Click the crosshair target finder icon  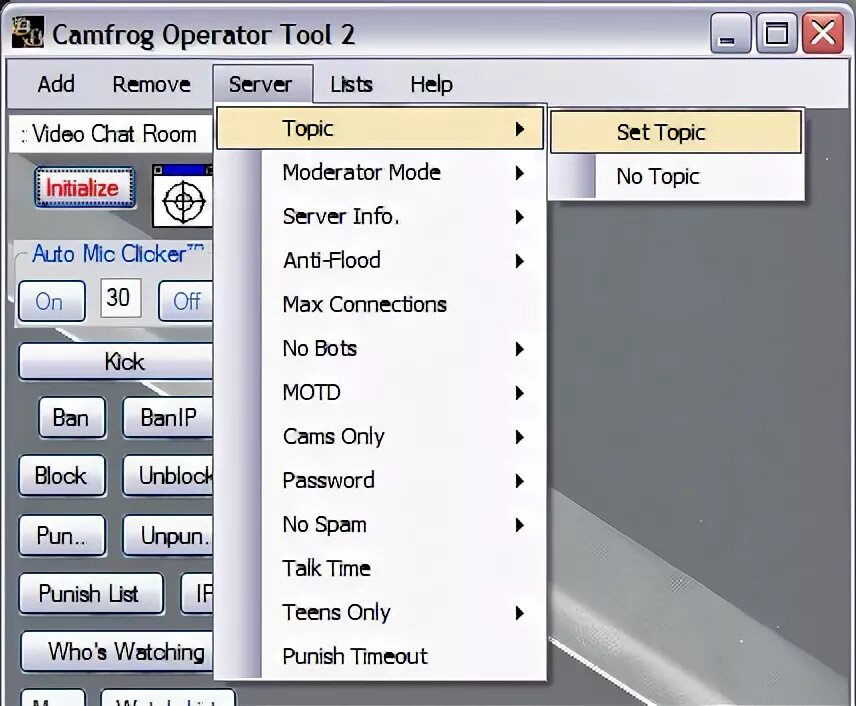[183, 196]
